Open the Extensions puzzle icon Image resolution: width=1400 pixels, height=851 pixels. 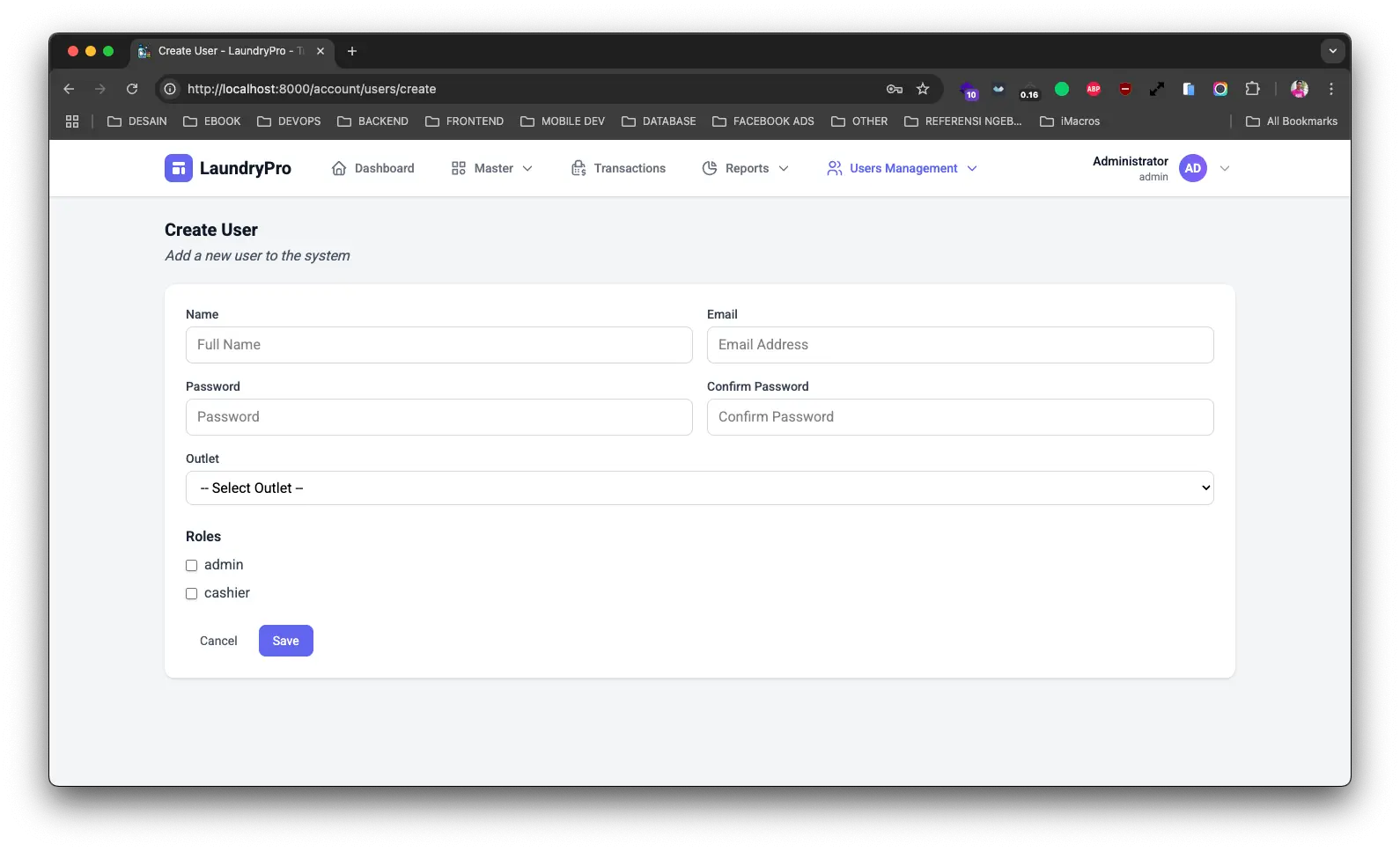[1252, 89]
